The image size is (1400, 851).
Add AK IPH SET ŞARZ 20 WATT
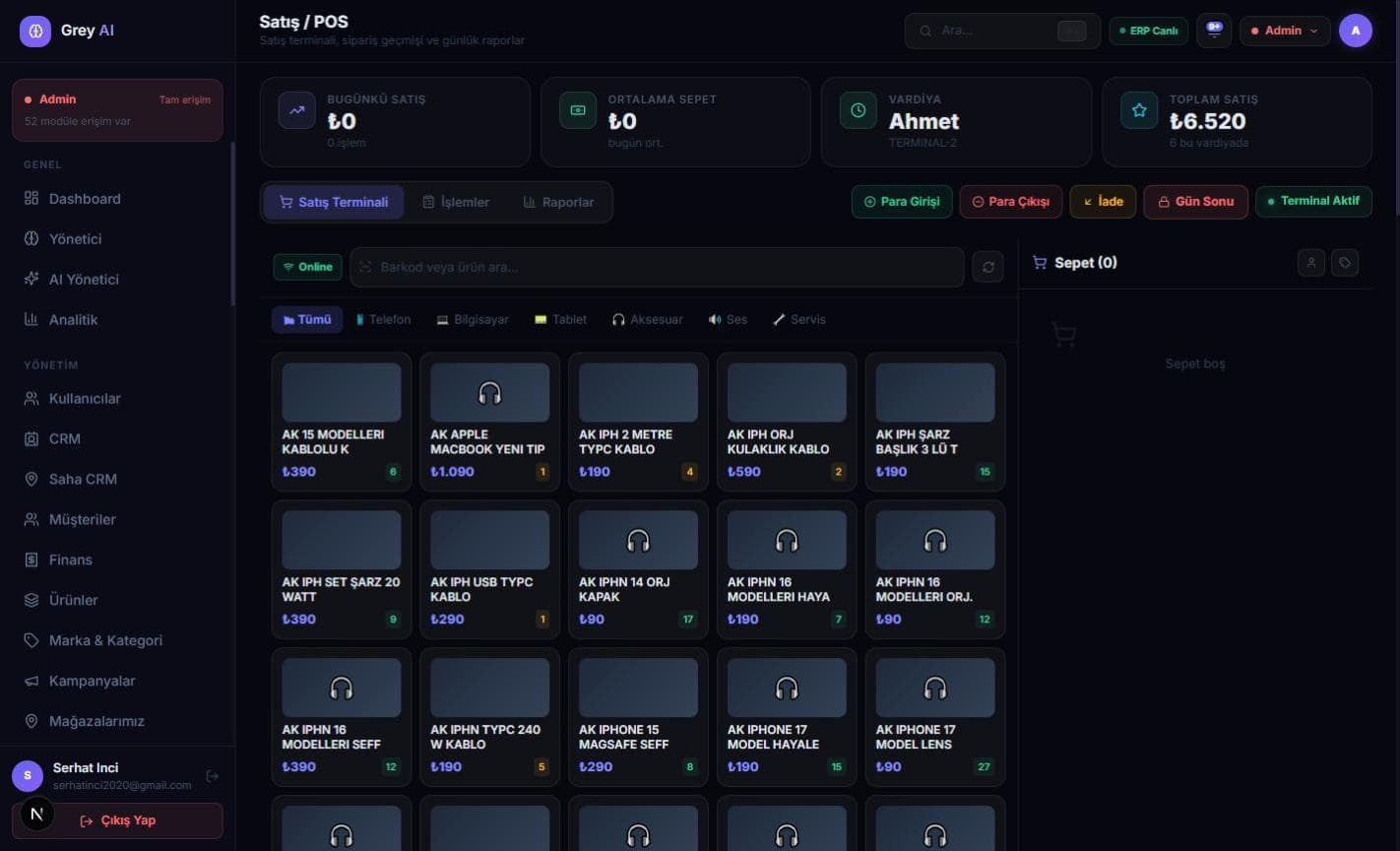pyautogui.click(x=342, y=569)
